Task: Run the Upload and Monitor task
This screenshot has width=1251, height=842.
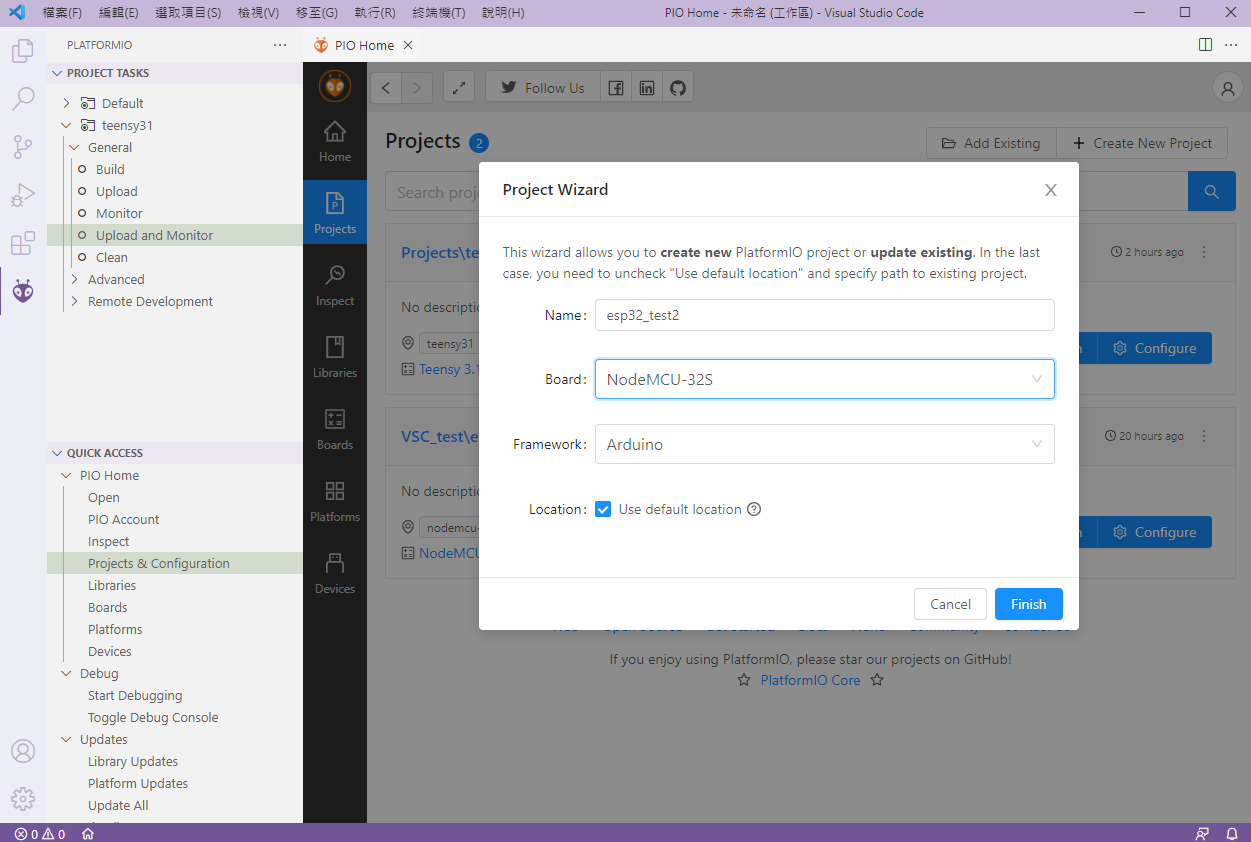Action: click(x=175, y=235)
